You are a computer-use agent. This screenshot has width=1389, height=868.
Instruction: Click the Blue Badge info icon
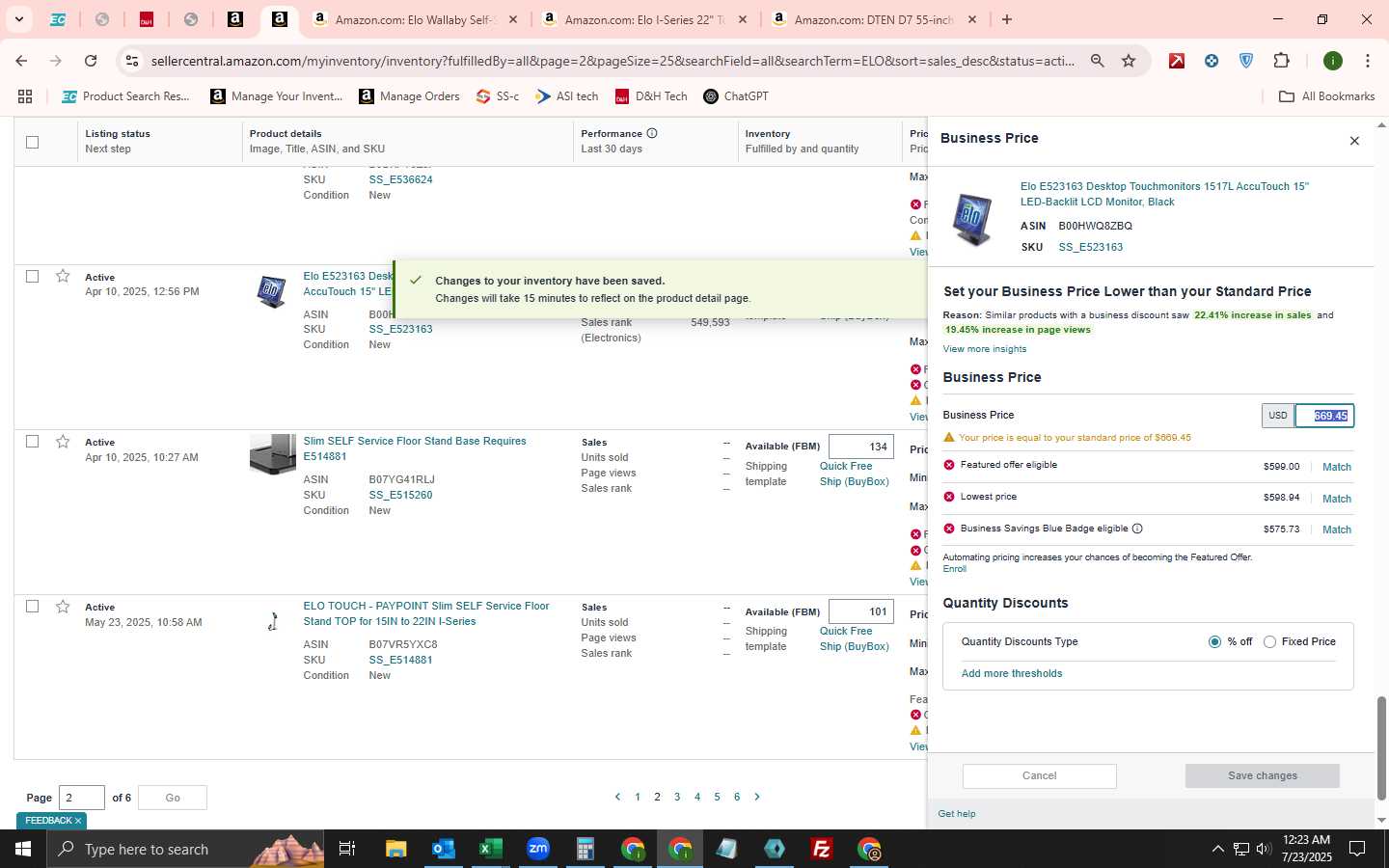[x=1137, y=529]
